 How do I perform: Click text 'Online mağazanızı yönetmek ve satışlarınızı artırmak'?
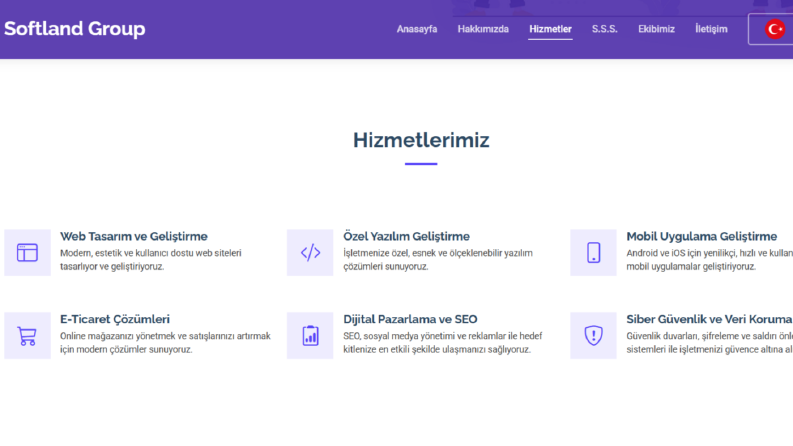click(x=165, y=336)
